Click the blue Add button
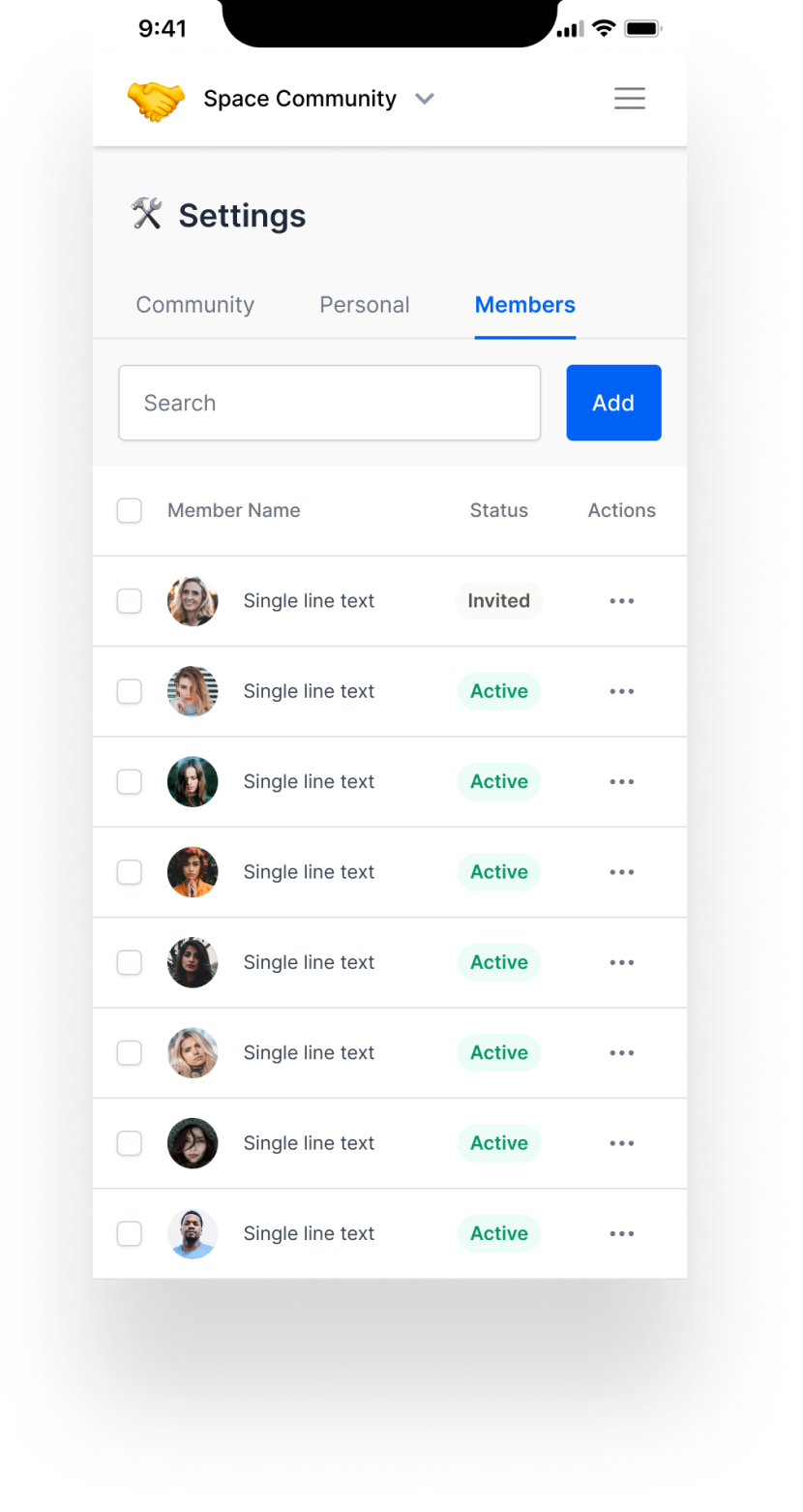This screenshot has width=803, height=1512. tap(613, 403)
